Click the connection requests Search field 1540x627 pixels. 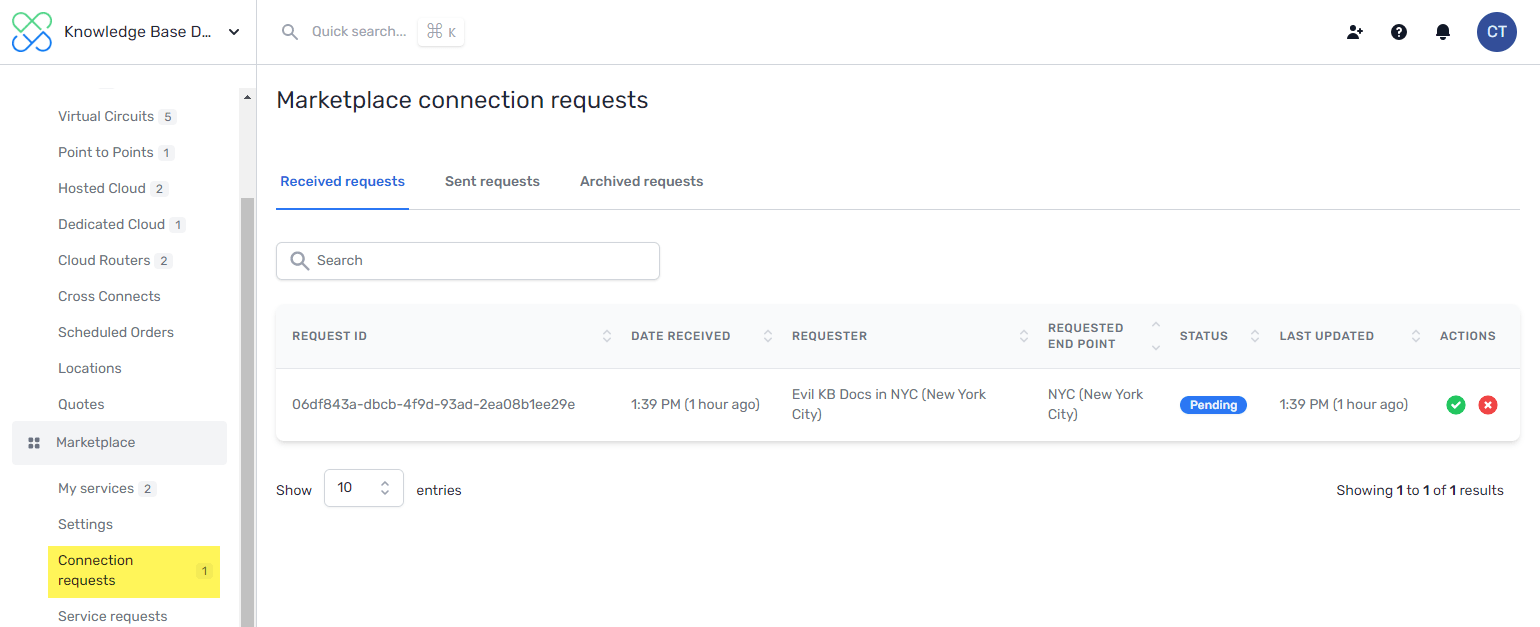[468, 261]
